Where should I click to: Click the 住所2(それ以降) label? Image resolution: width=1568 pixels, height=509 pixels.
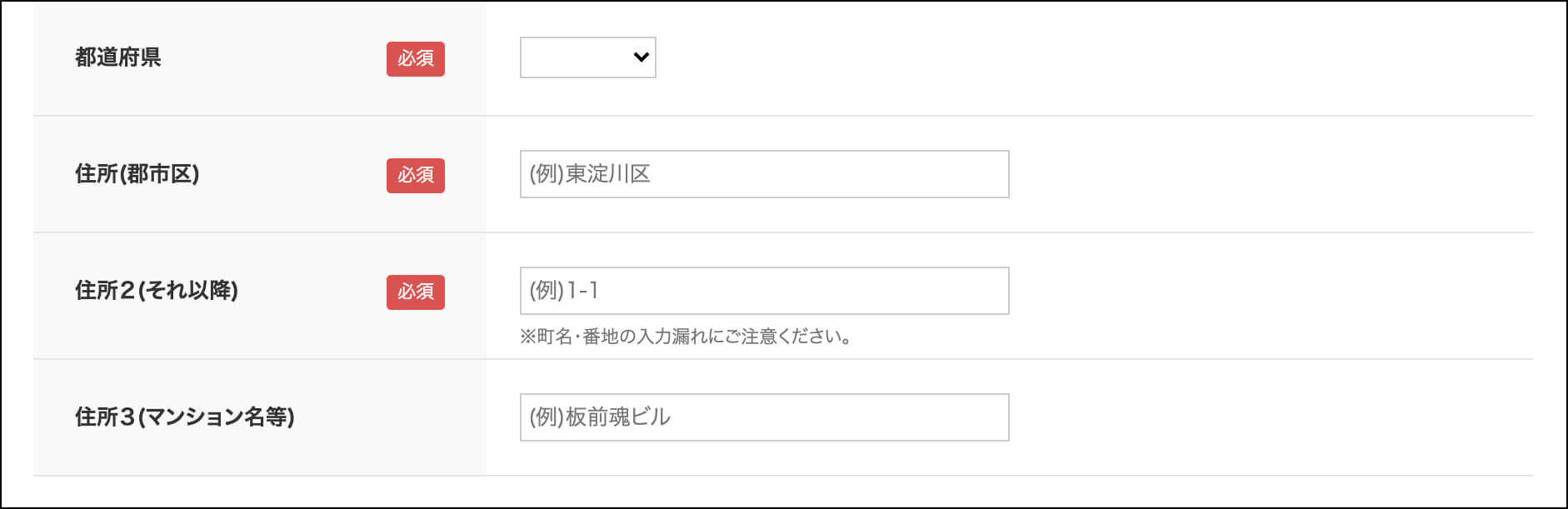(x=157, y=291)
